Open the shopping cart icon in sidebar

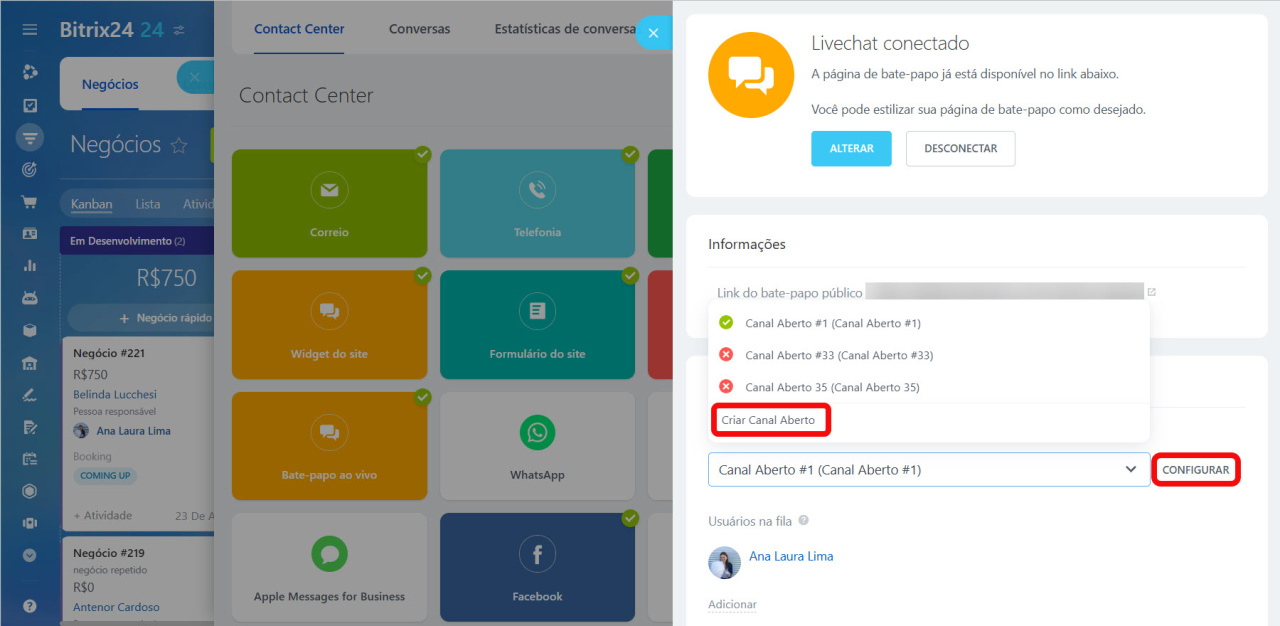(x=30, y=202)
